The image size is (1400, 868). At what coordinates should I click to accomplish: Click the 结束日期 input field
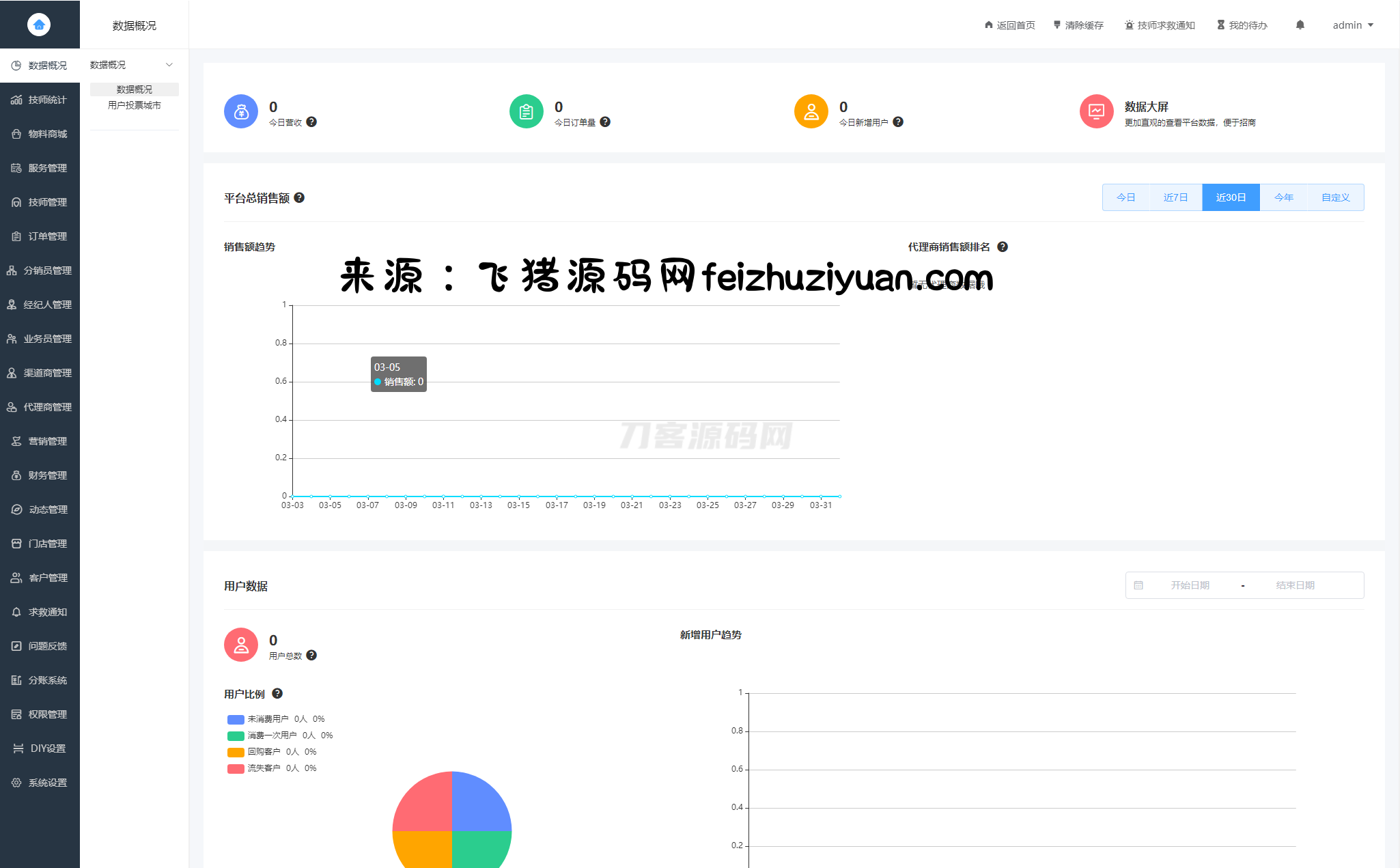point(1295,585)
